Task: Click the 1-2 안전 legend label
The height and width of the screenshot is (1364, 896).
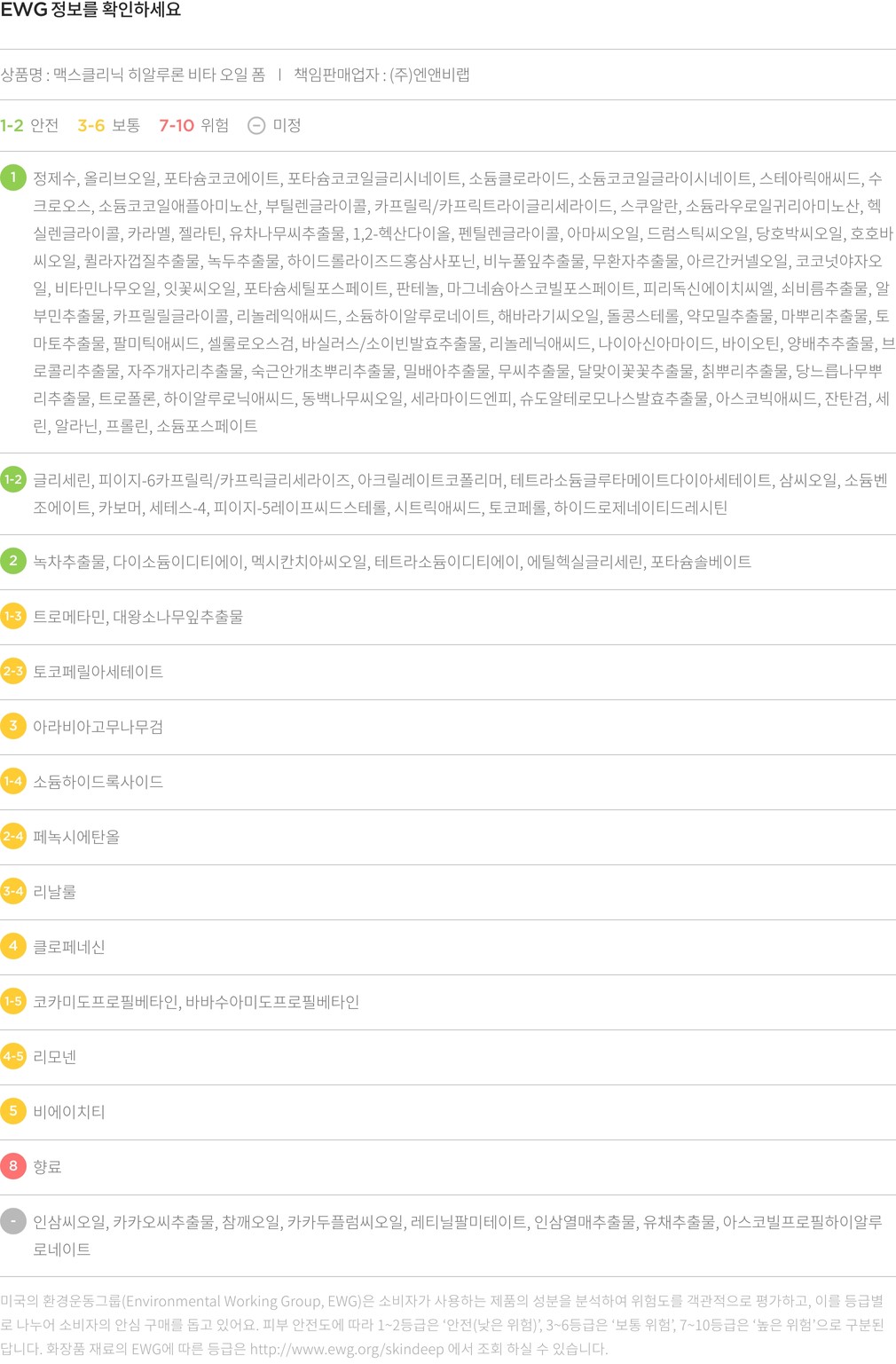Action: point(29,125)
